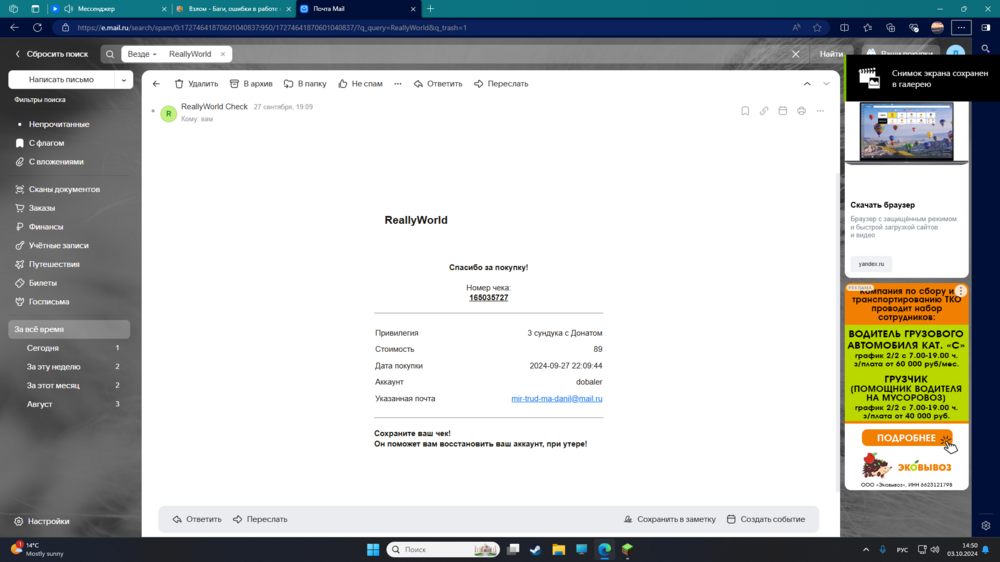Image resolution: width=1000 pixels, height=562 pixels.
Task: Open message header three-dot menu
Action: [820, 111]
